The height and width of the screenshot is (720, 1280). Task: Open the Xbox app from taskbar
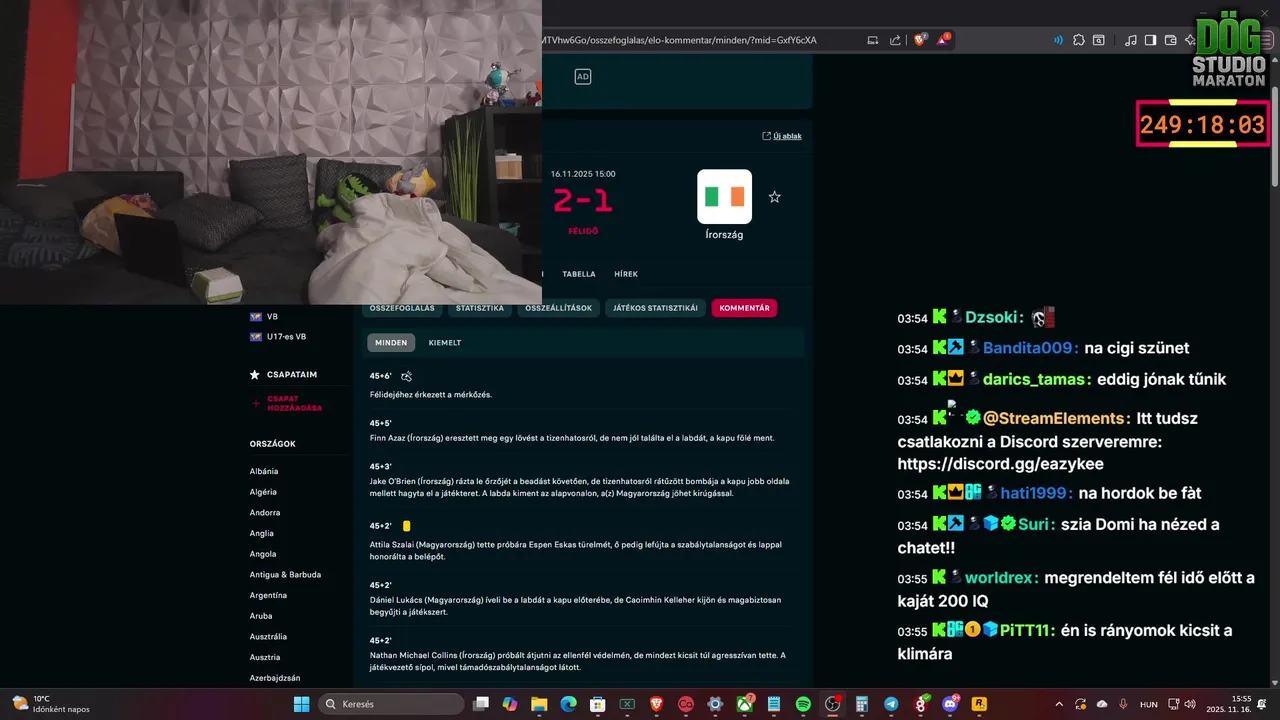745,704
